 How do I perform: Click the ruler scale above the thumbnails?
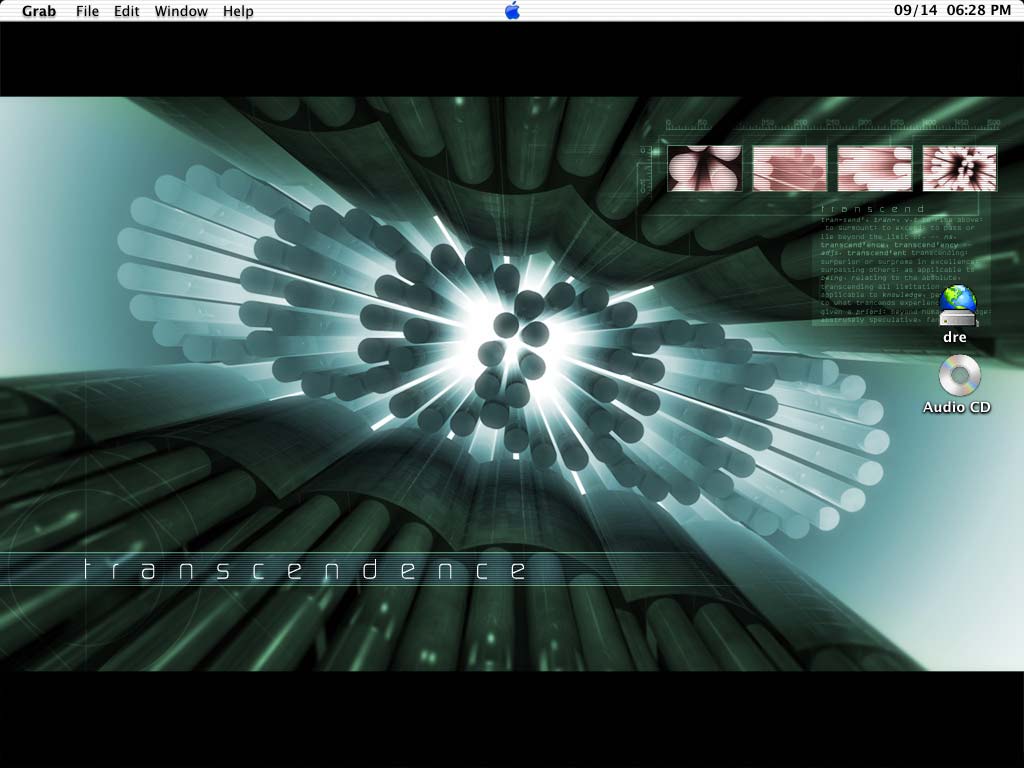pos(832,125)
